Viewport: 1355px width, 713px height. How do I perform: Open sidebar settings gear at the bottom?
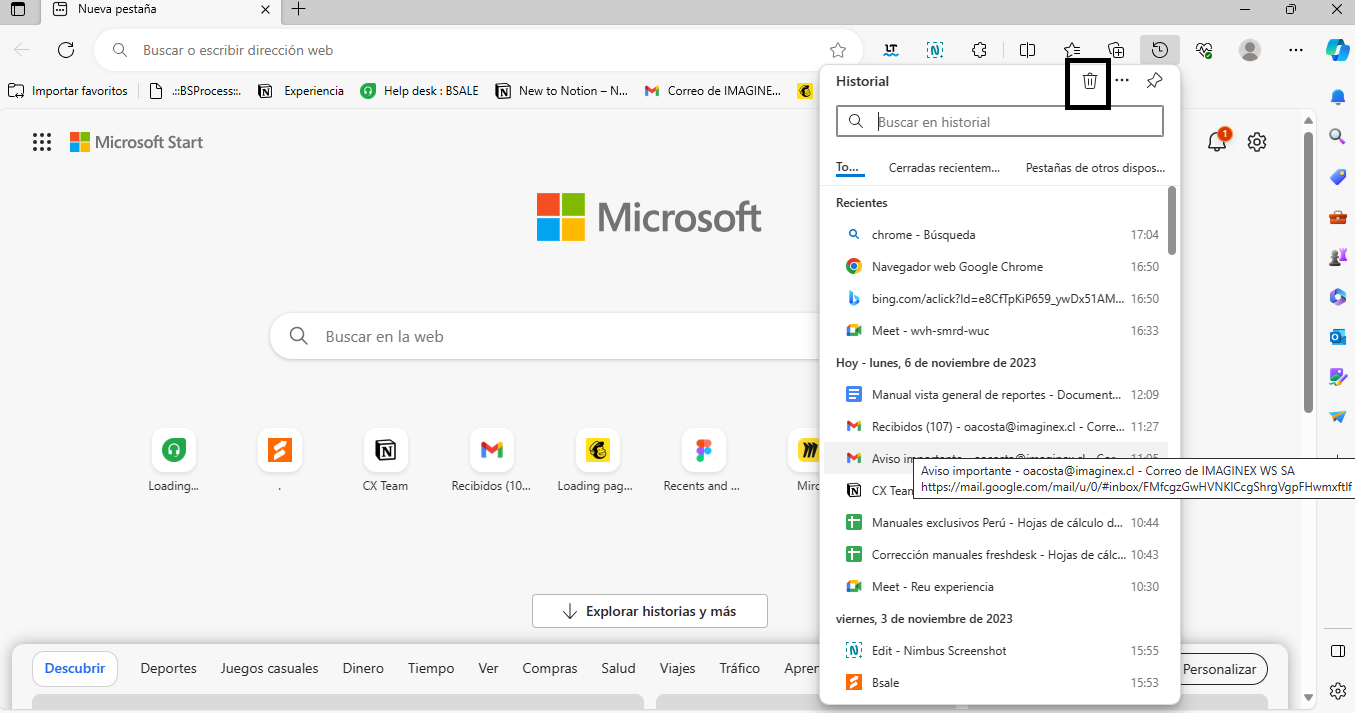coord(1338,691)
